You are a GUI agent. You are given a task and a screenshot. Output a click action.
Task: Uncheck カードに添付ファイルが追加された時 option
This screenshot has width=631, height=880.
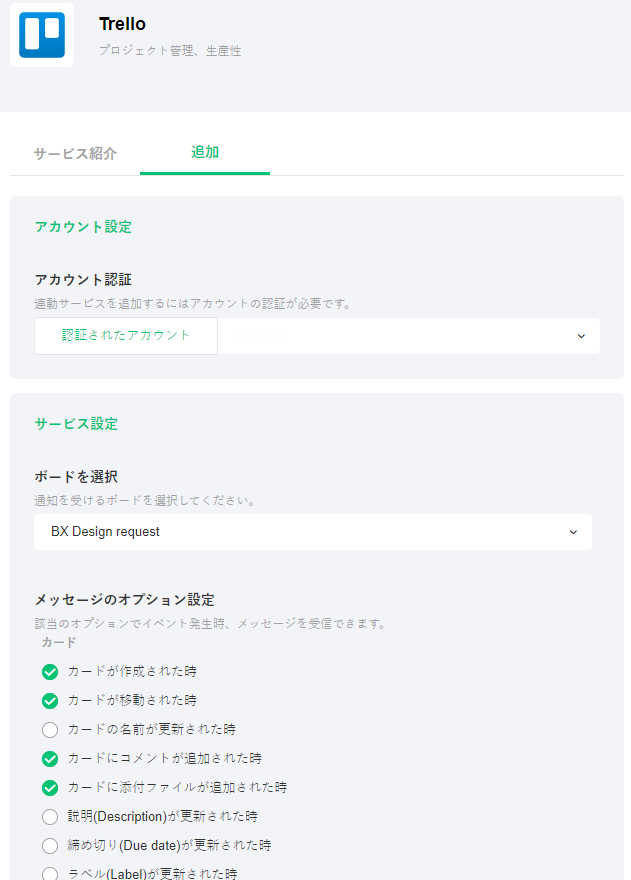coord(50,788)
